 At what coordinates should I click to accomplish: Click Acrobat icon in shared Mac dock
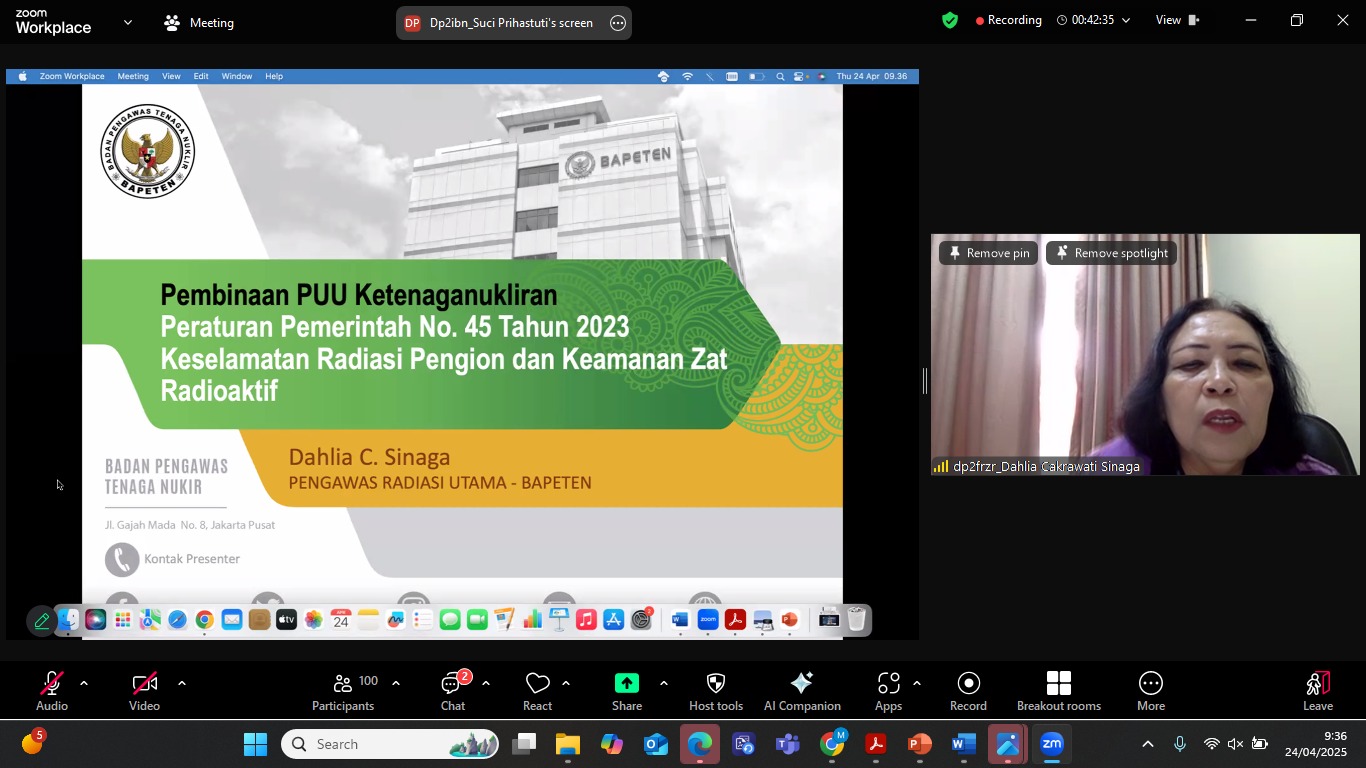coord(736,620)
